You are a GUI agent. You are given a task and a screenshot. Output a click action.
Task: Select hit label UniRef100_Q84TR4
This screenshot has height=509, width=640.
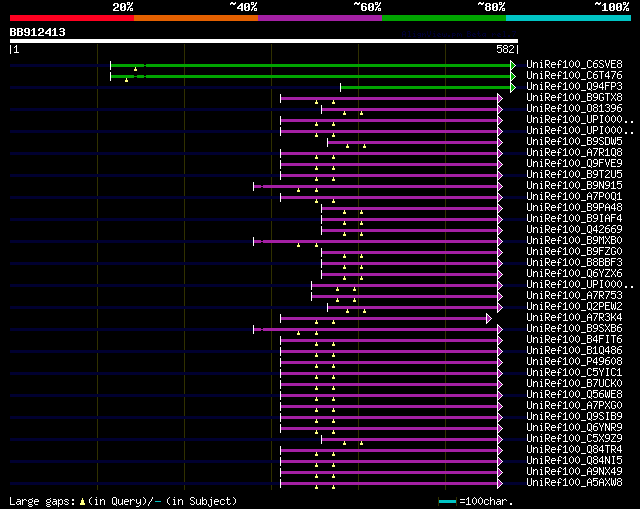[574, 450]
